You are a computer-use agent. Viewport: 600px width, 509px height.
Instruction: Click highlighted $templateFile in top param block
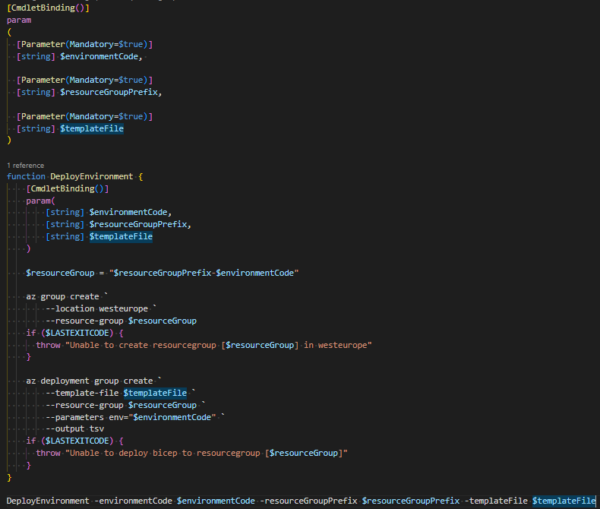click(91, 129)
